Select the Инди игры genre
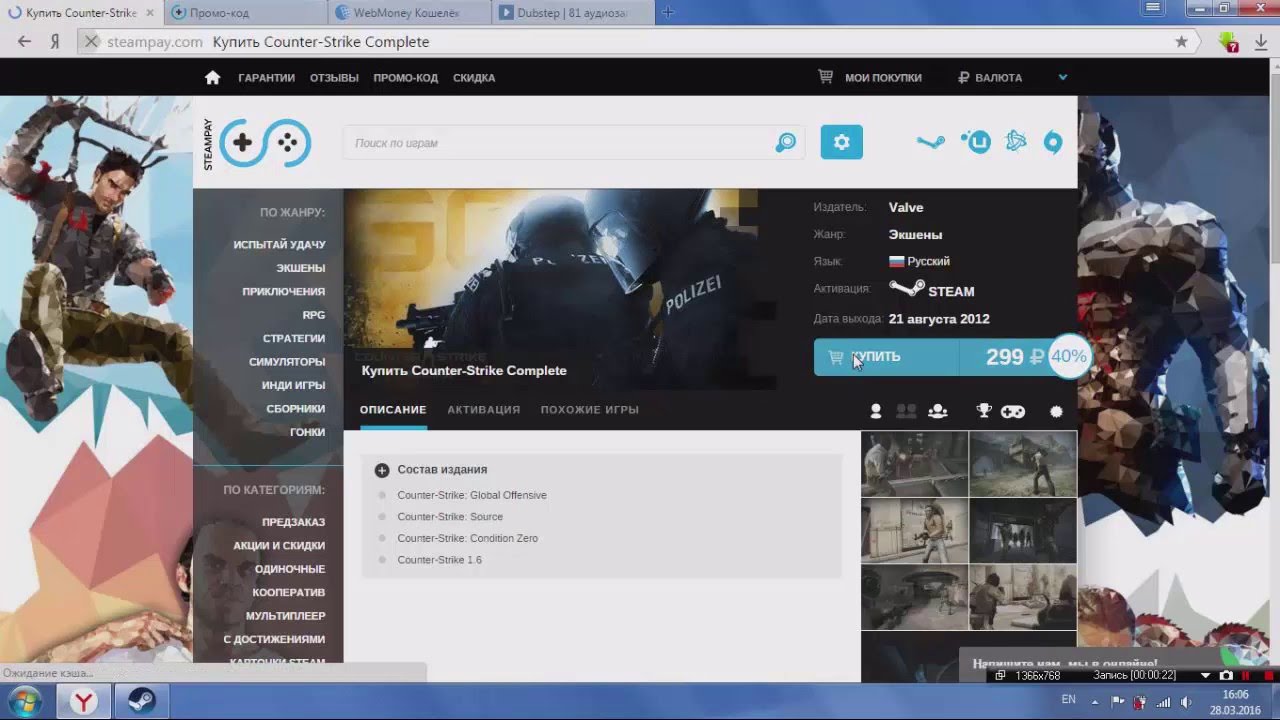Screen dimensions: 1280x720 tap(294, 385)
